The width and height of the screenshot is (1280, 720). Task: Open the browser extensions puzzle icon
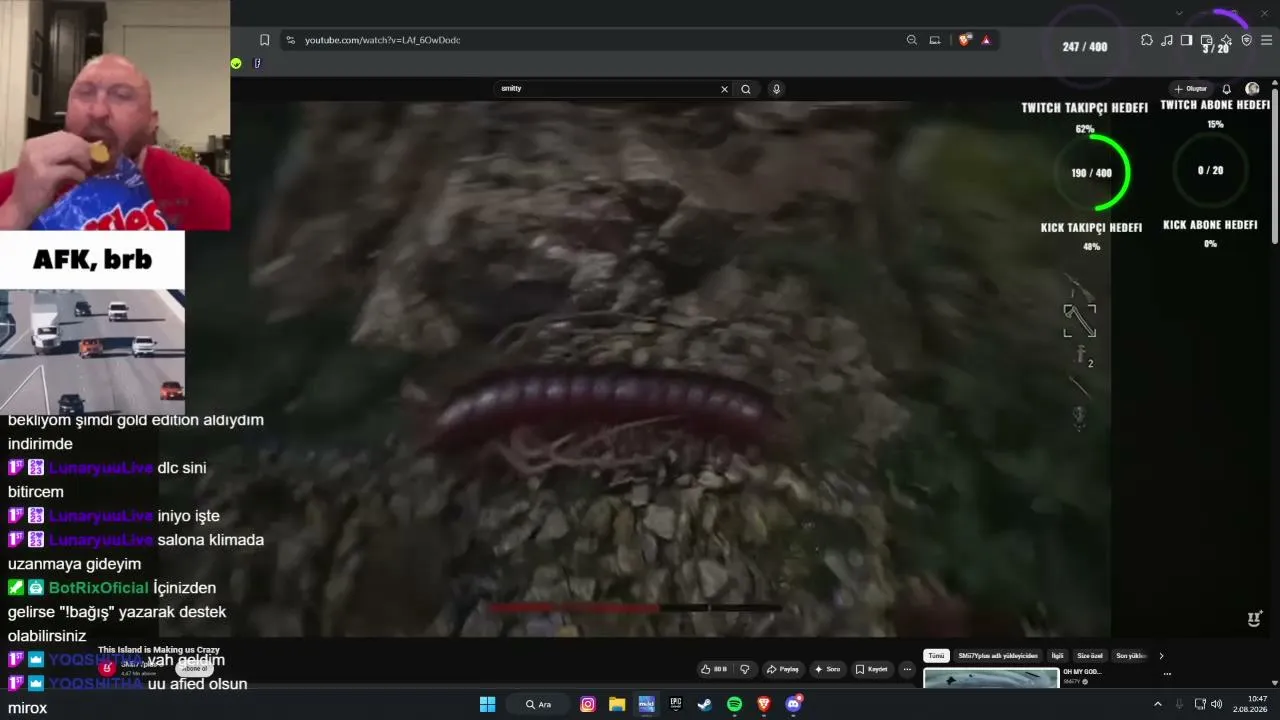pos(1147,40)
